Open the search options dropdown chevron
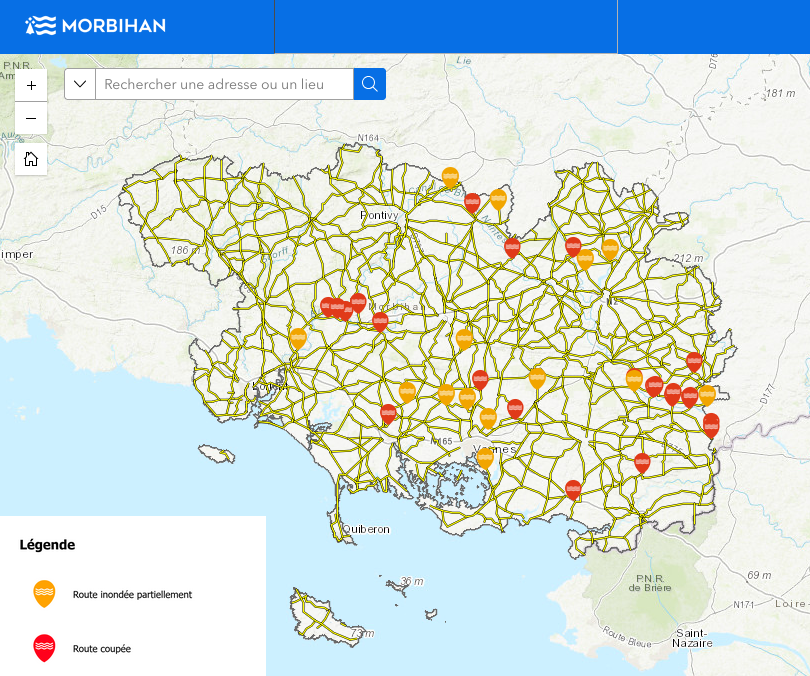Viewport: 810px width, 676px height. 78,84
